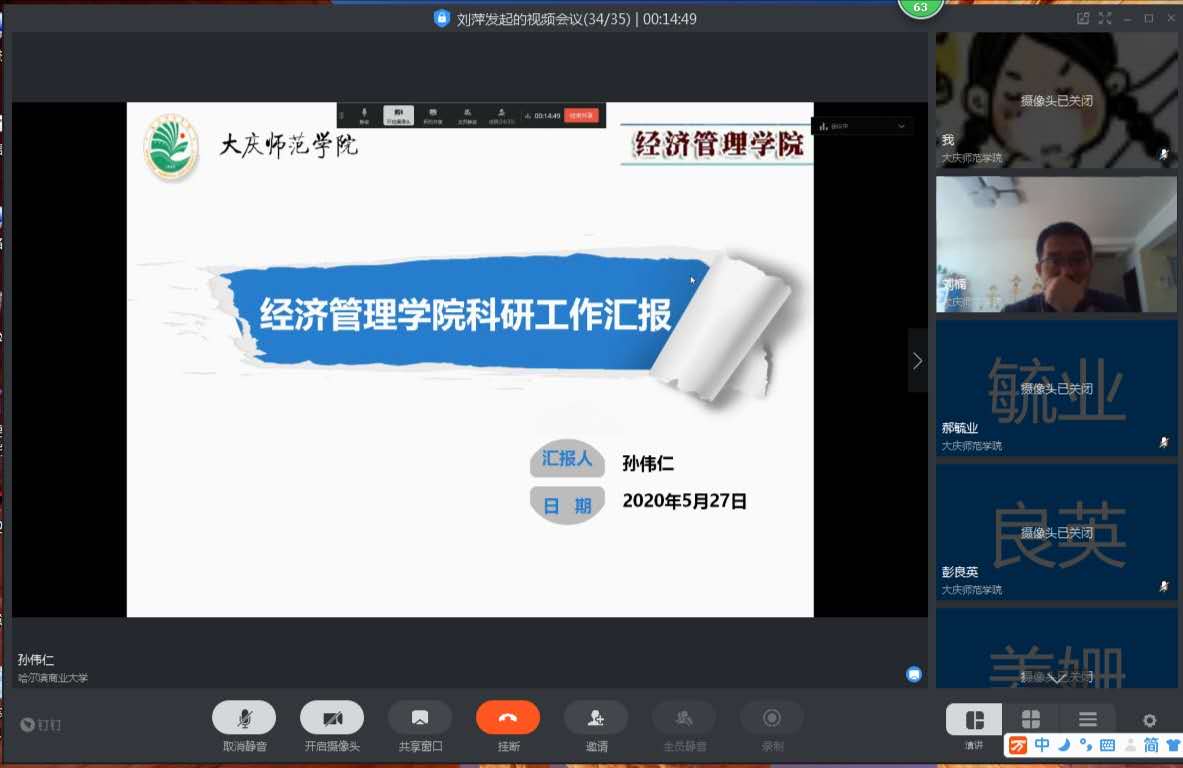1183x768 pixels.
Task: Click 郝毓业 participant tile
Action: coord(1056,388)
